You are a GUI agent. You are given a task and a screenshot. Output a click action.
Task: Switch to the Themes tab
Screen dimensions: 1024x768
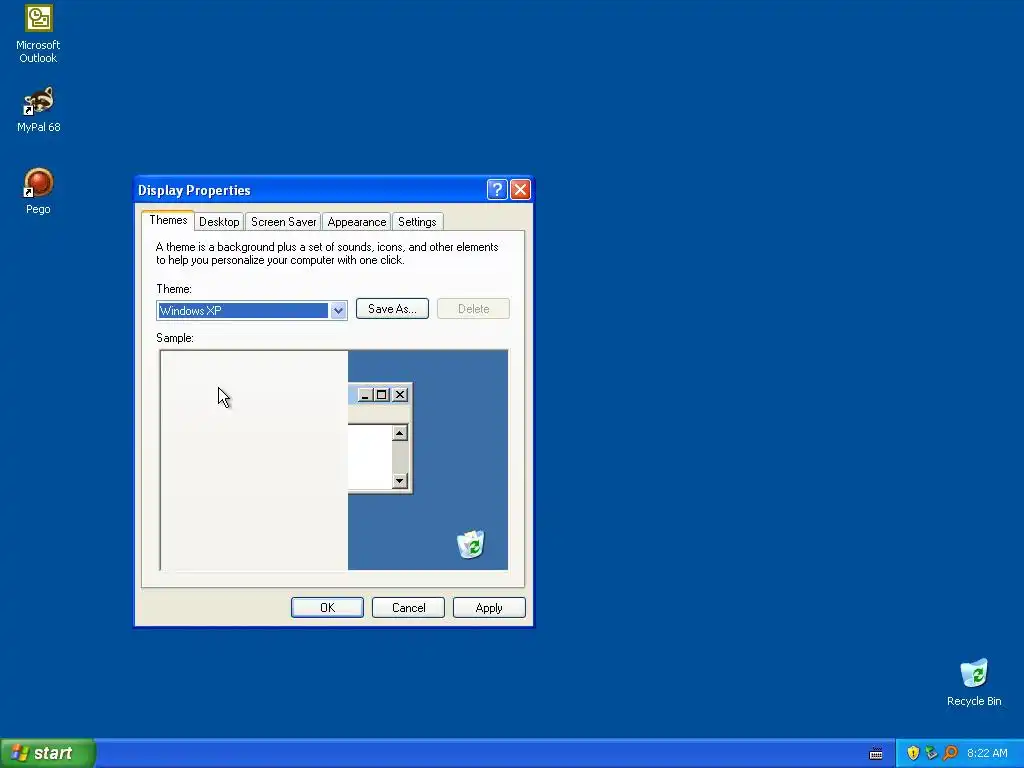168,220
